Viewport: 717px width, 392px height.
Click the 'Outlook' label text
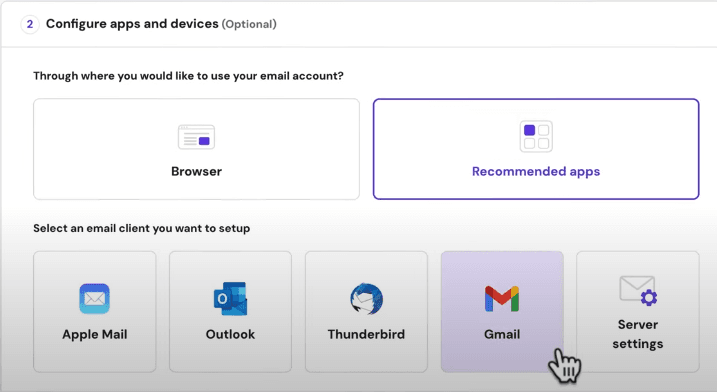[230, 334]
